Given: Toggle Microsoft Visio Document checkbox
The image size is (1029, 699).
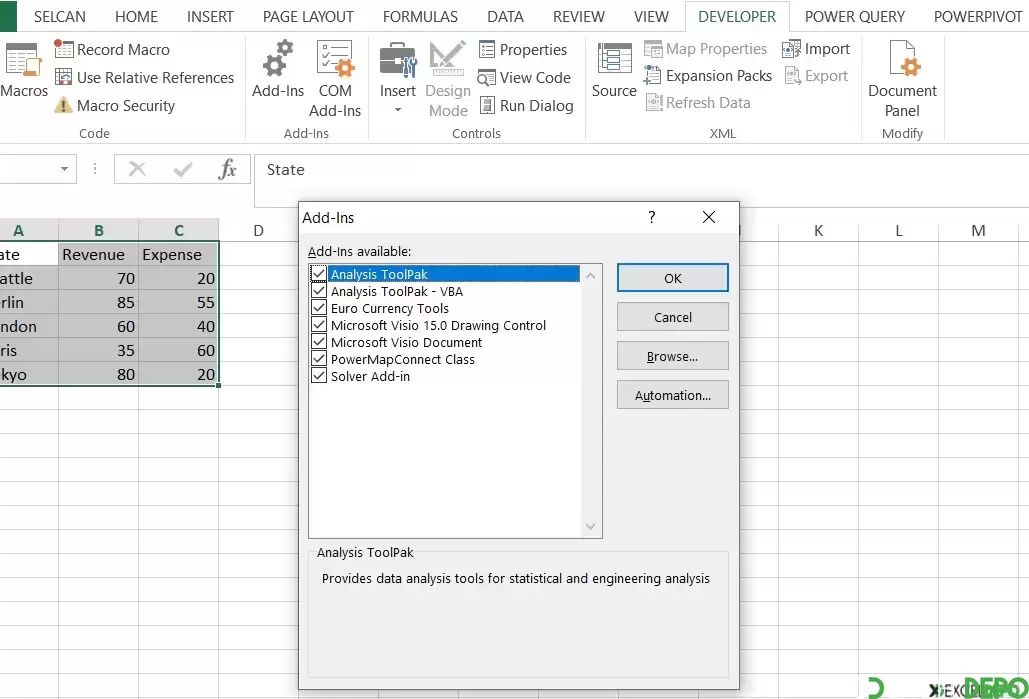Looking at the screenshot, I should point(319,341).
